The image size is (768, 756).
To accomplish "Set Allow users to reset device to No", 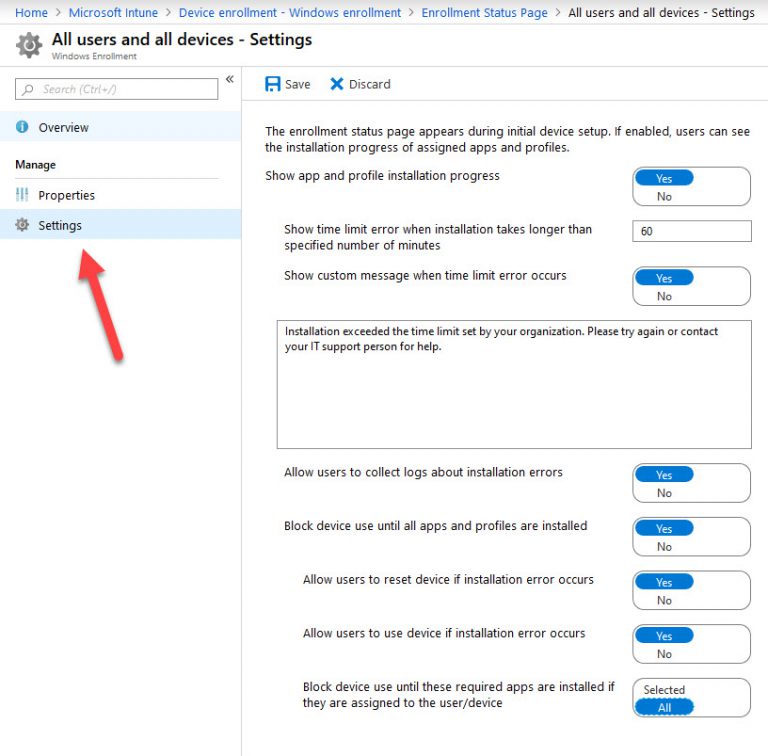I will pos(664,600).
